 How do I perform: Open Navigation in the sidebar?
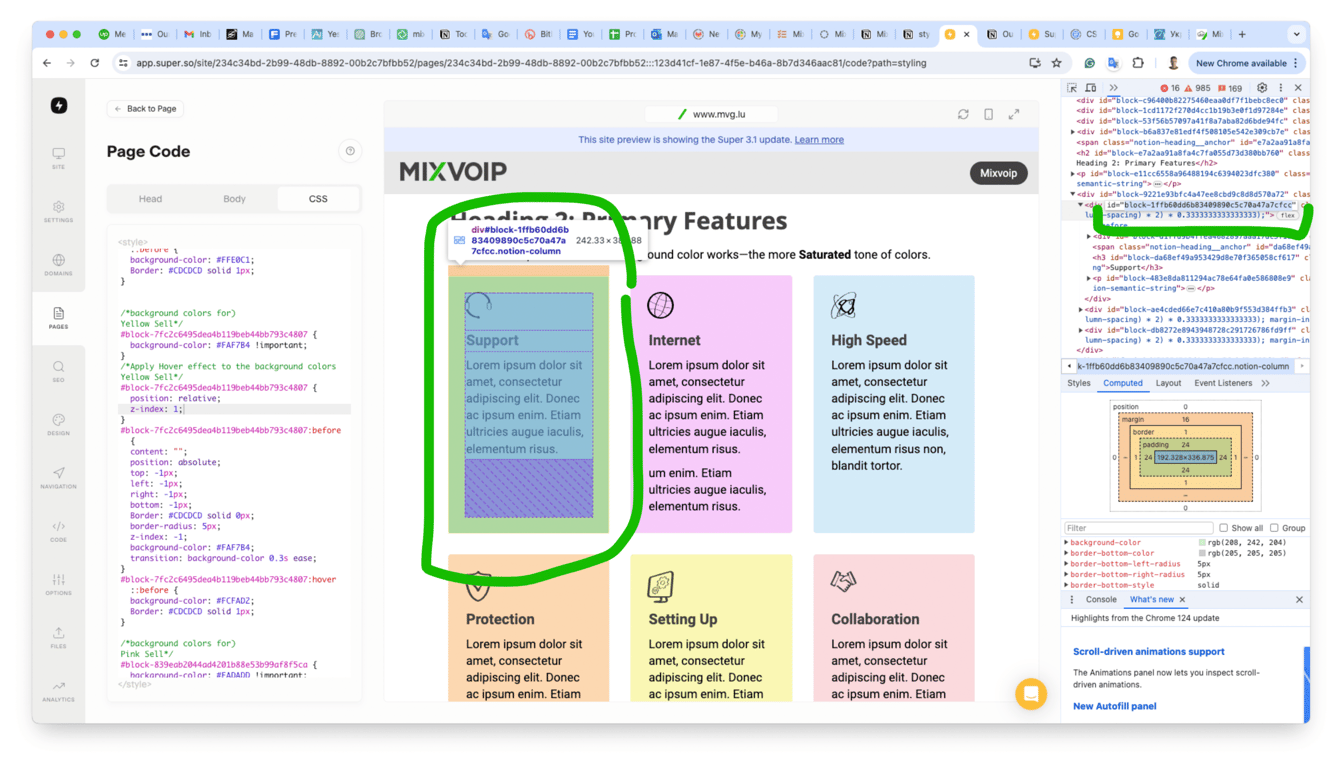pyautogui.click(x=59, y=478)
